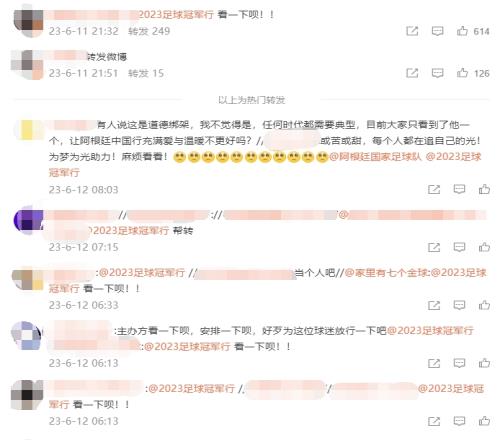Open the @阿根廷国家足球队 mention link
This screenshot has width=500, height=440.
(376, 157)
